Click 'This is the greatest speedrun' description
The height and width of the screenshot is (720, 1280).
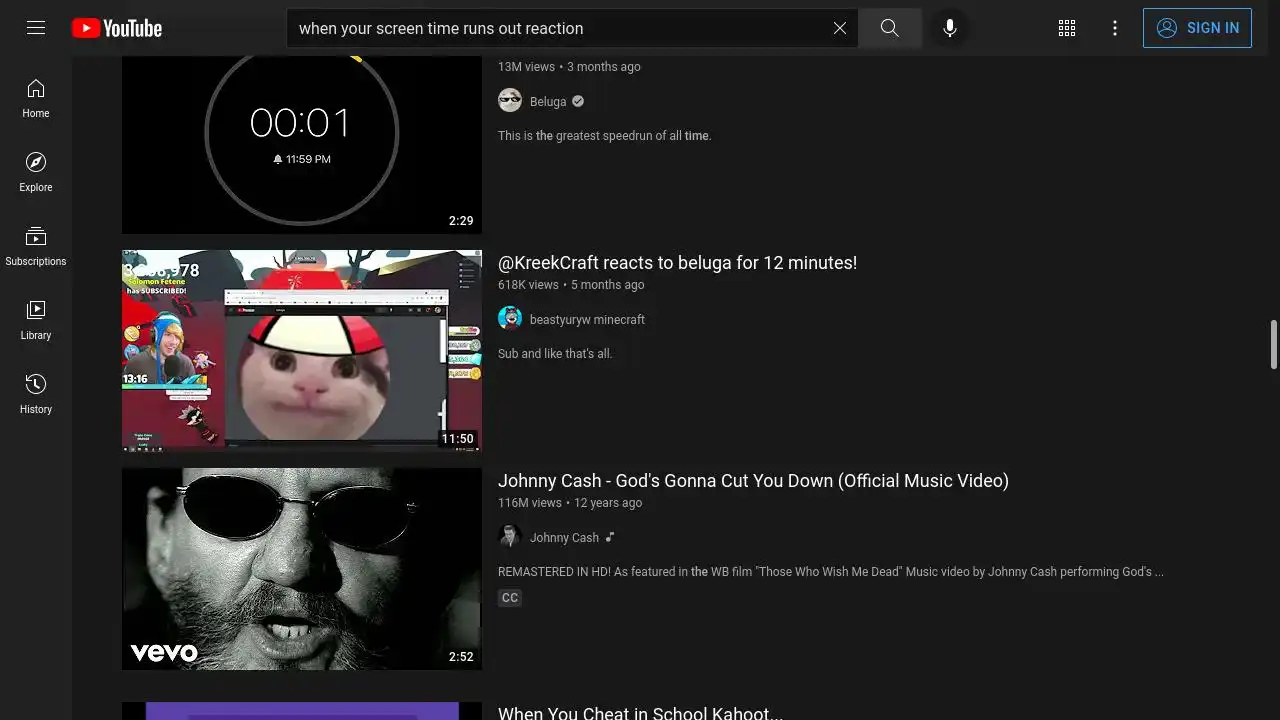[605, 136]
